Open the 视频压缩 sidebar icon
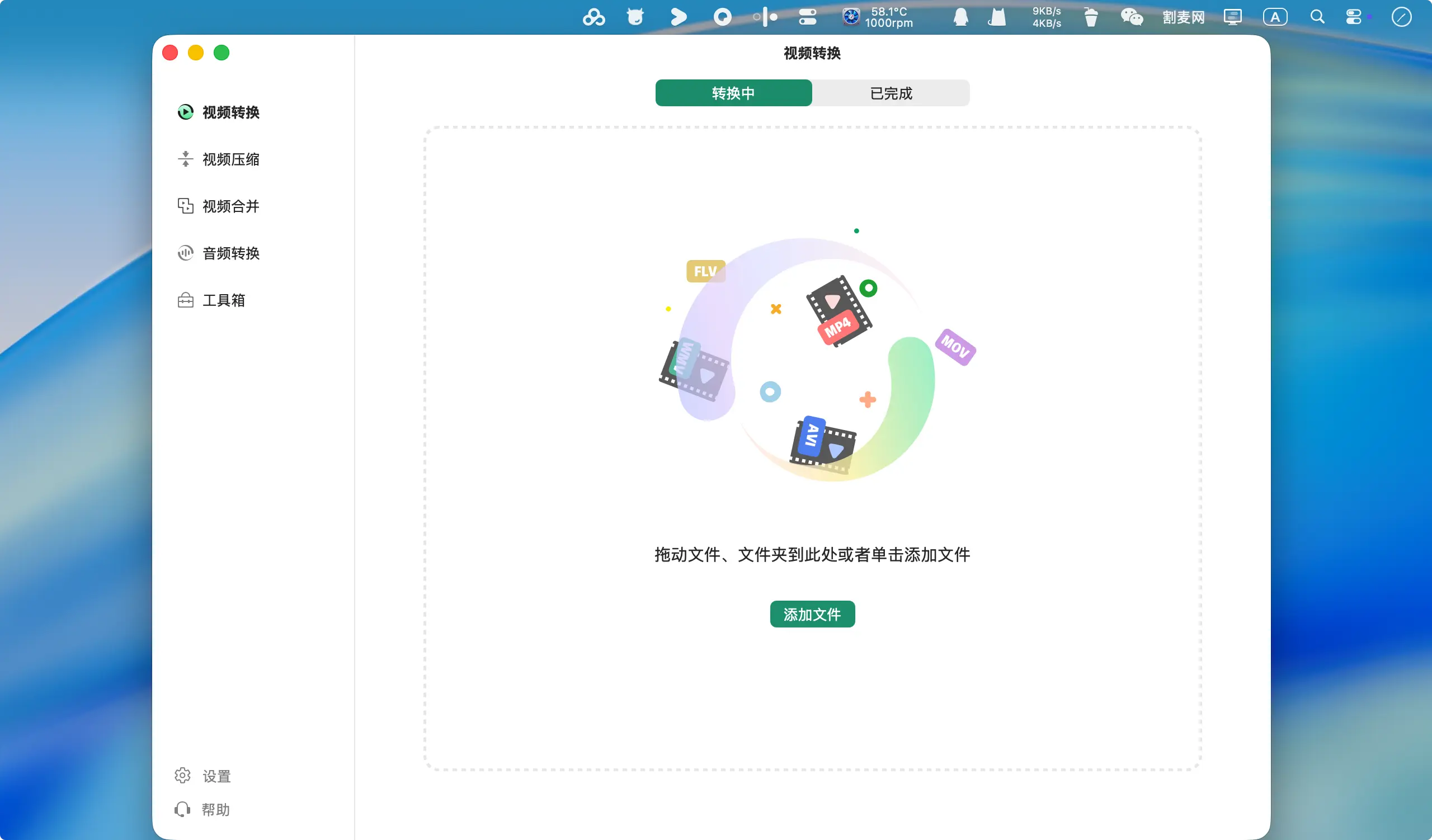 pyautogui.click(x=185, y=159)
